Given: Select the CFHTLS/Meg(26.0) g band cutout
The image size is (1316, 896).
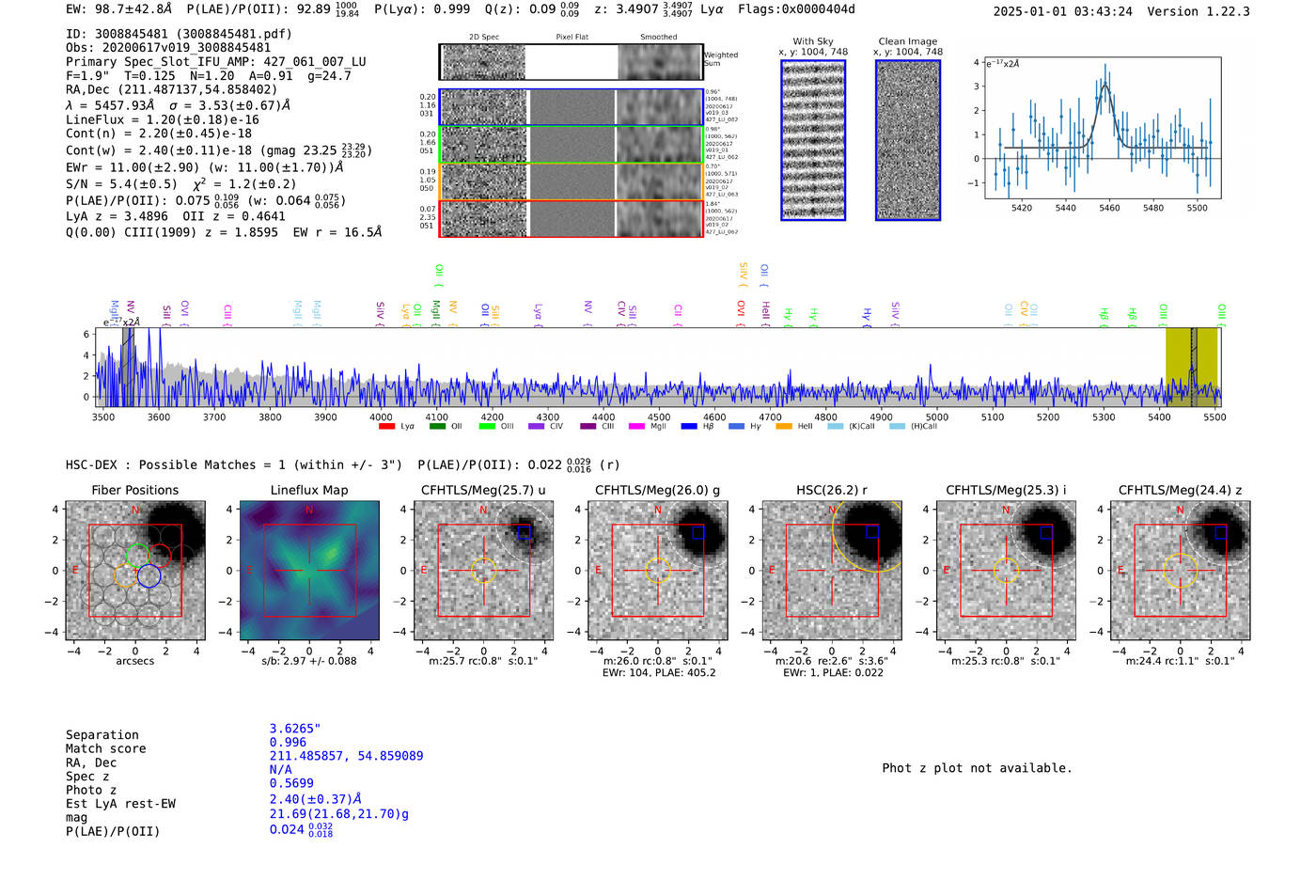Looking at the screenshot, I should click(x=657, y=571).
